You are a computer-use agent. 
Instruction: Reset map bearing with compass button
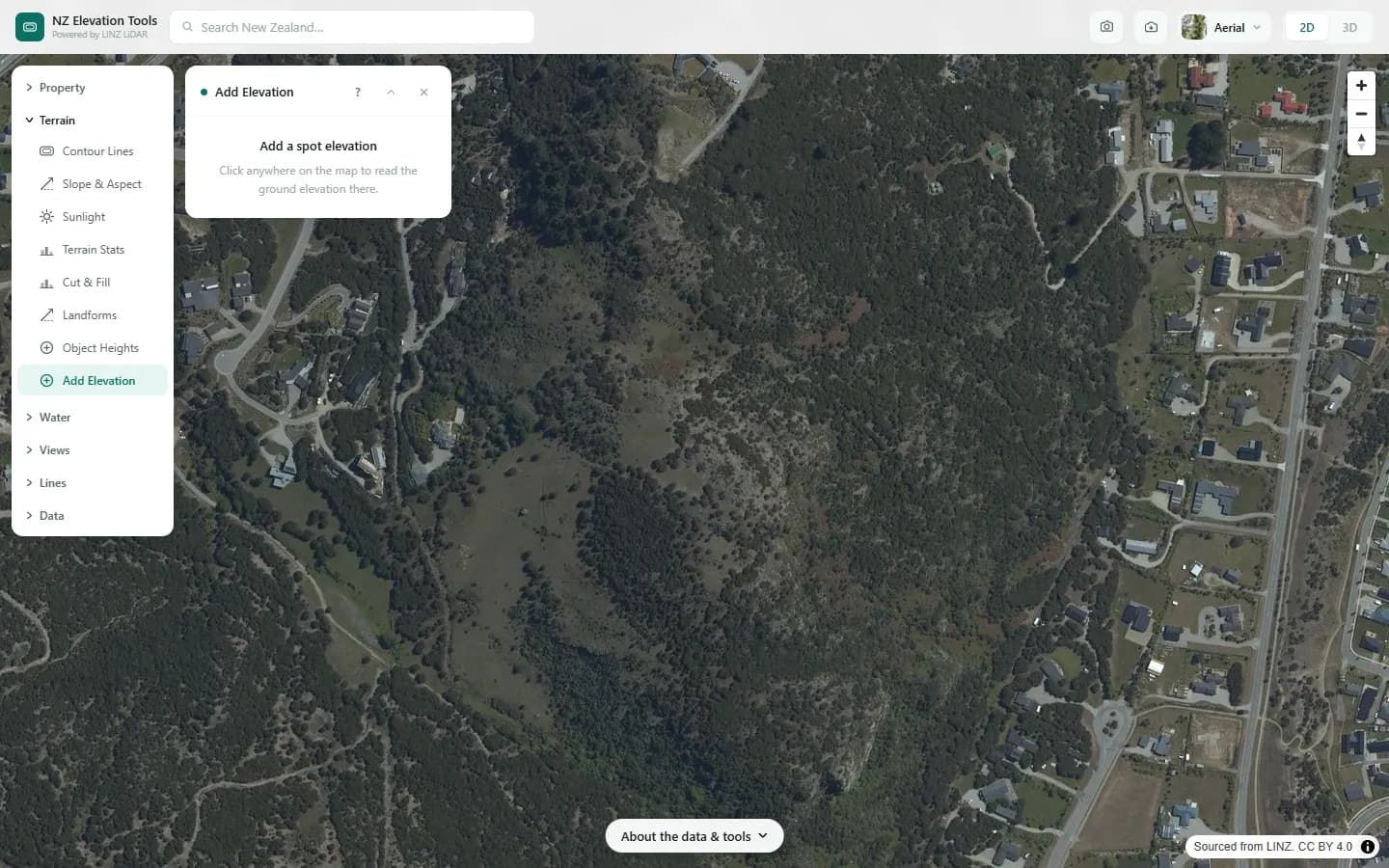[1361, 142]
